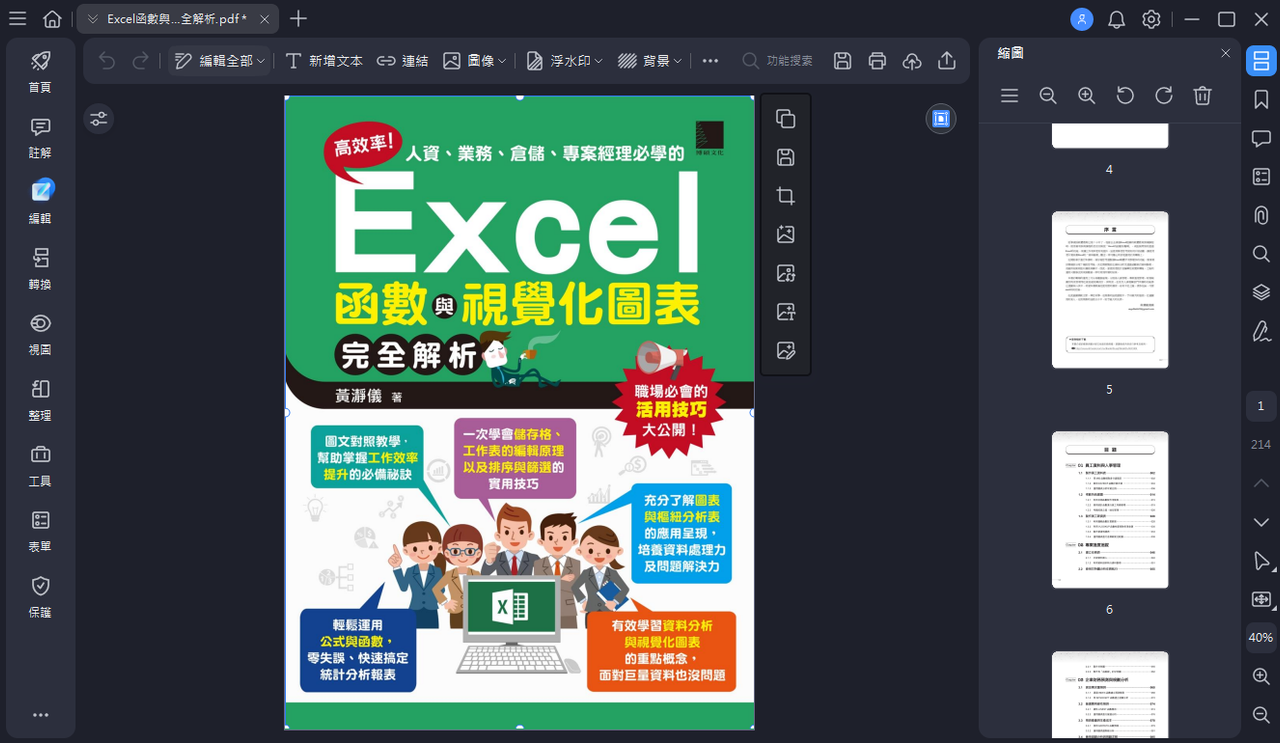Open the properties sliders panel toggle
The height and width of the screenshot is (743, 1280).
pyautogui.click(x=99, y=119)
